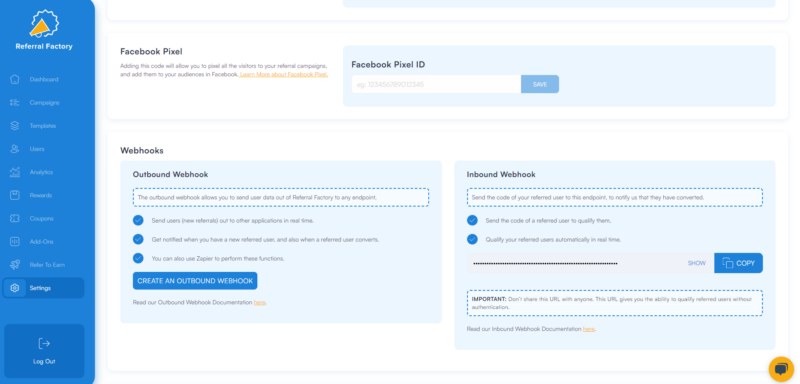Open Dashboard from the sidebar
The width and height of the screenshot is (800, 384).
point(44,80)
